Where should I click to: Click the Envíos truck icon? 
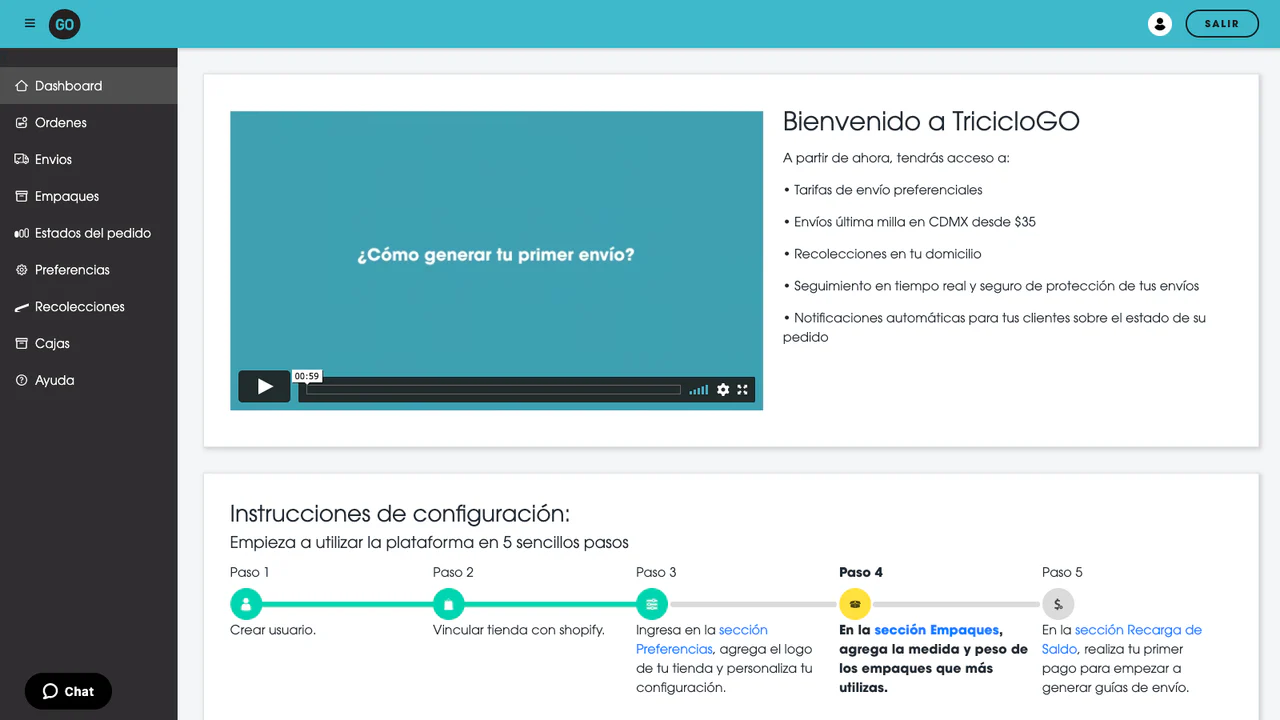(22, 159)
